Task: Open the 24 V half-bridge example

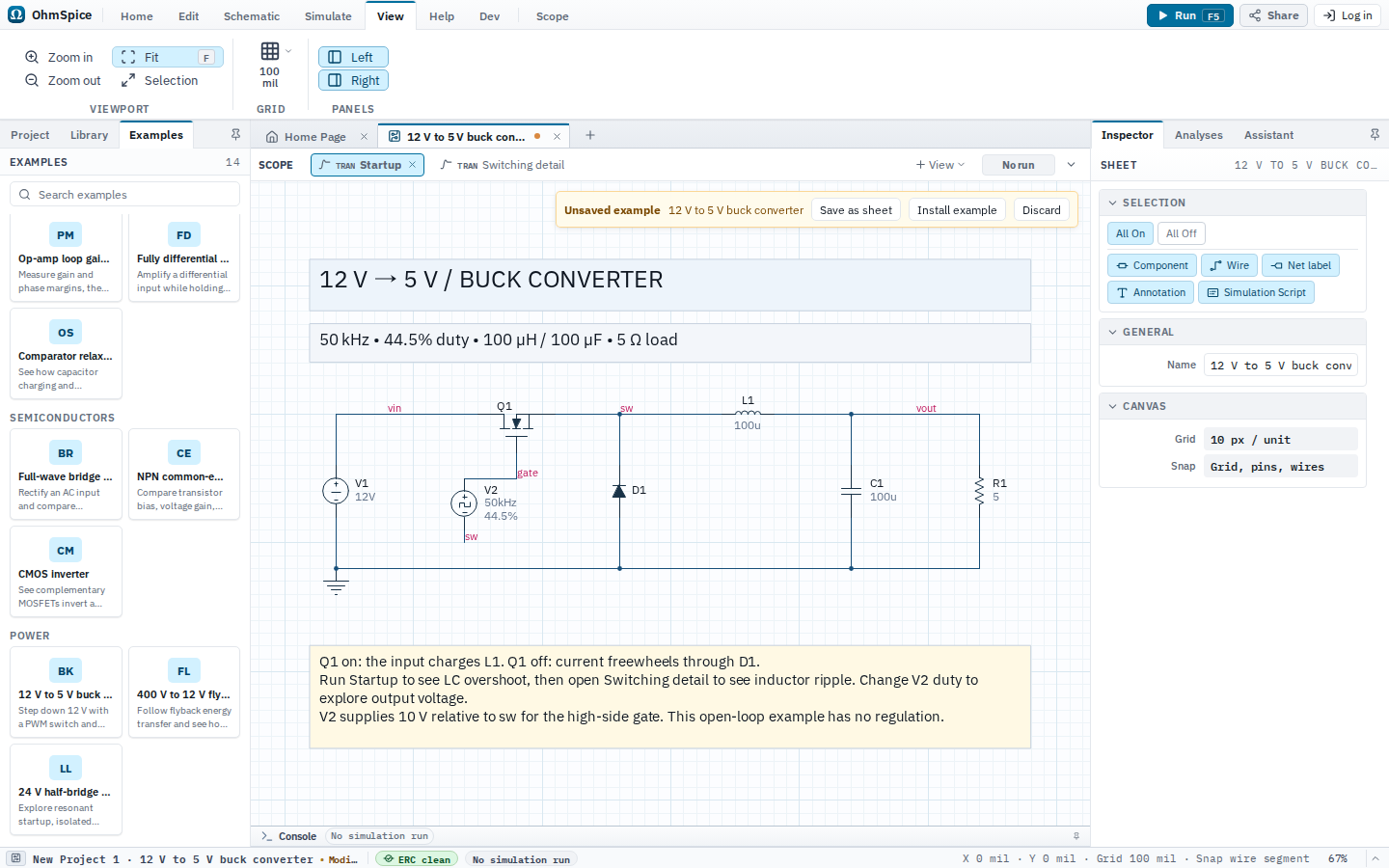Action: [x=66, y=790]
